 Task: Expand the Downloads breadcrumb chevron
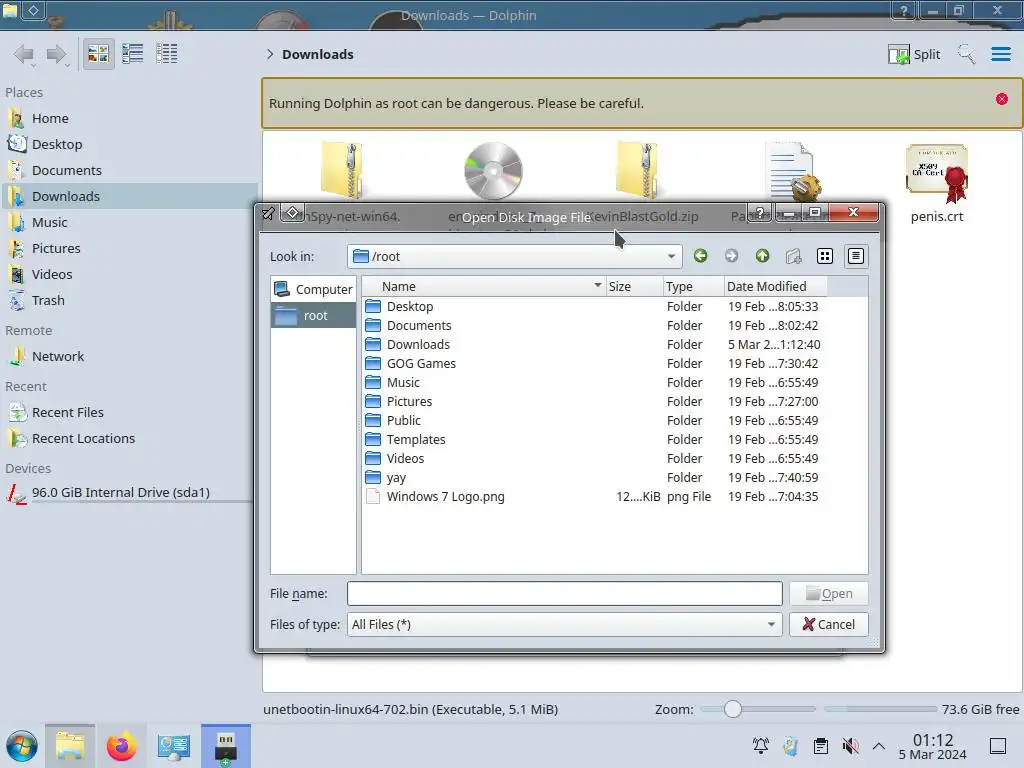pyautogui.click(x=270, y=54)
